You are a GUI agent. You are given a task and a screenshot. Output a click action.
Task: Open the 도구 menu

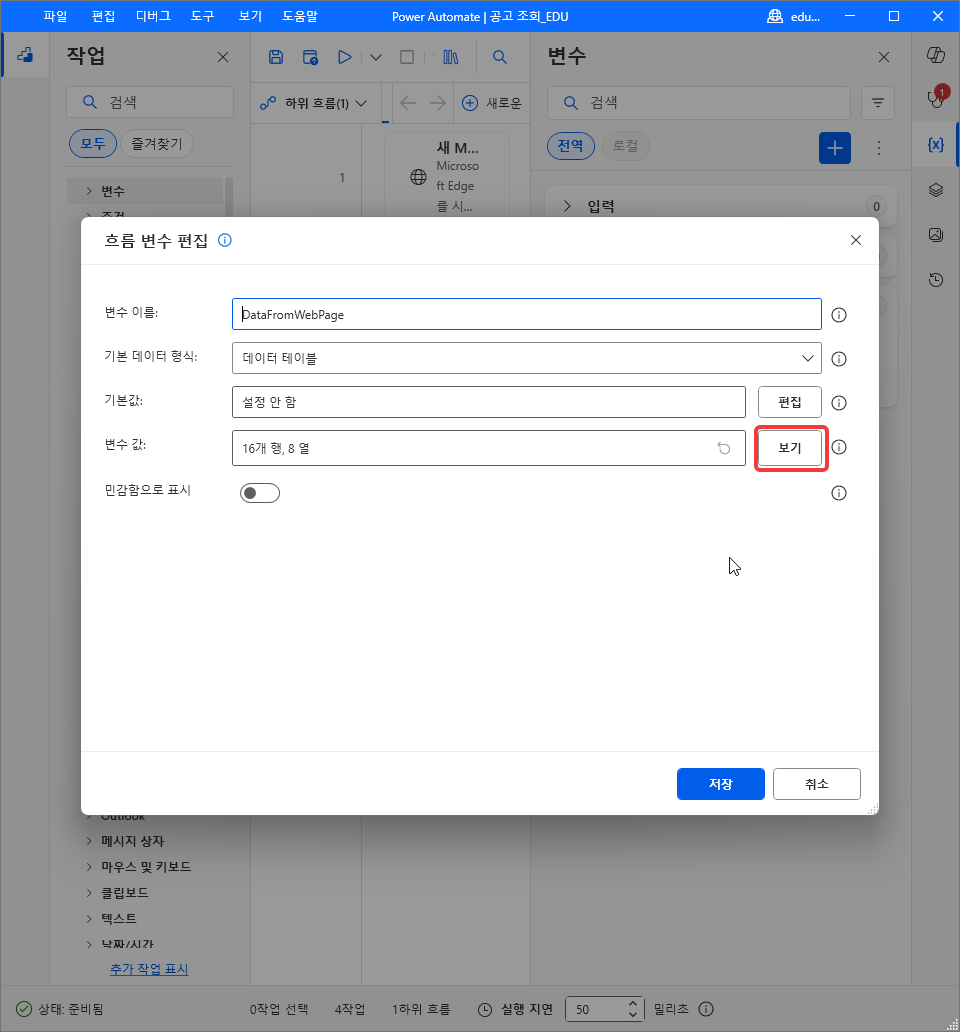[x=203, y=16]
